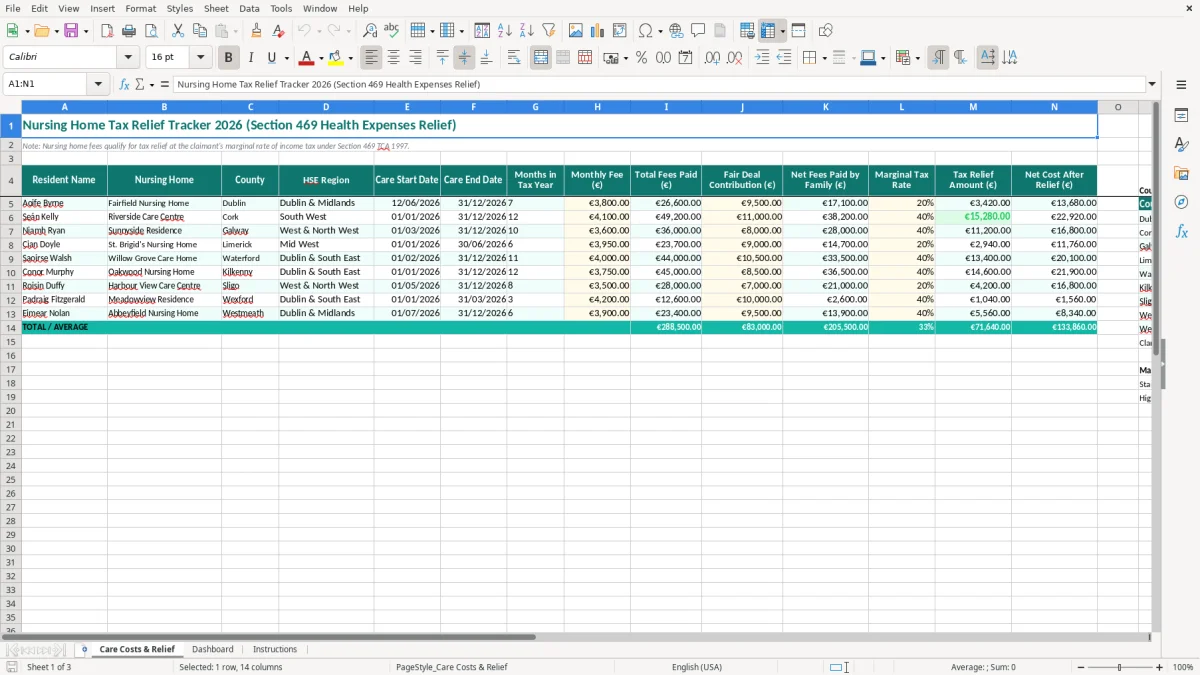The height and width of the screenshot is (675, 1200).
Task: Click the Split Window icon
Action: point(798,31)
